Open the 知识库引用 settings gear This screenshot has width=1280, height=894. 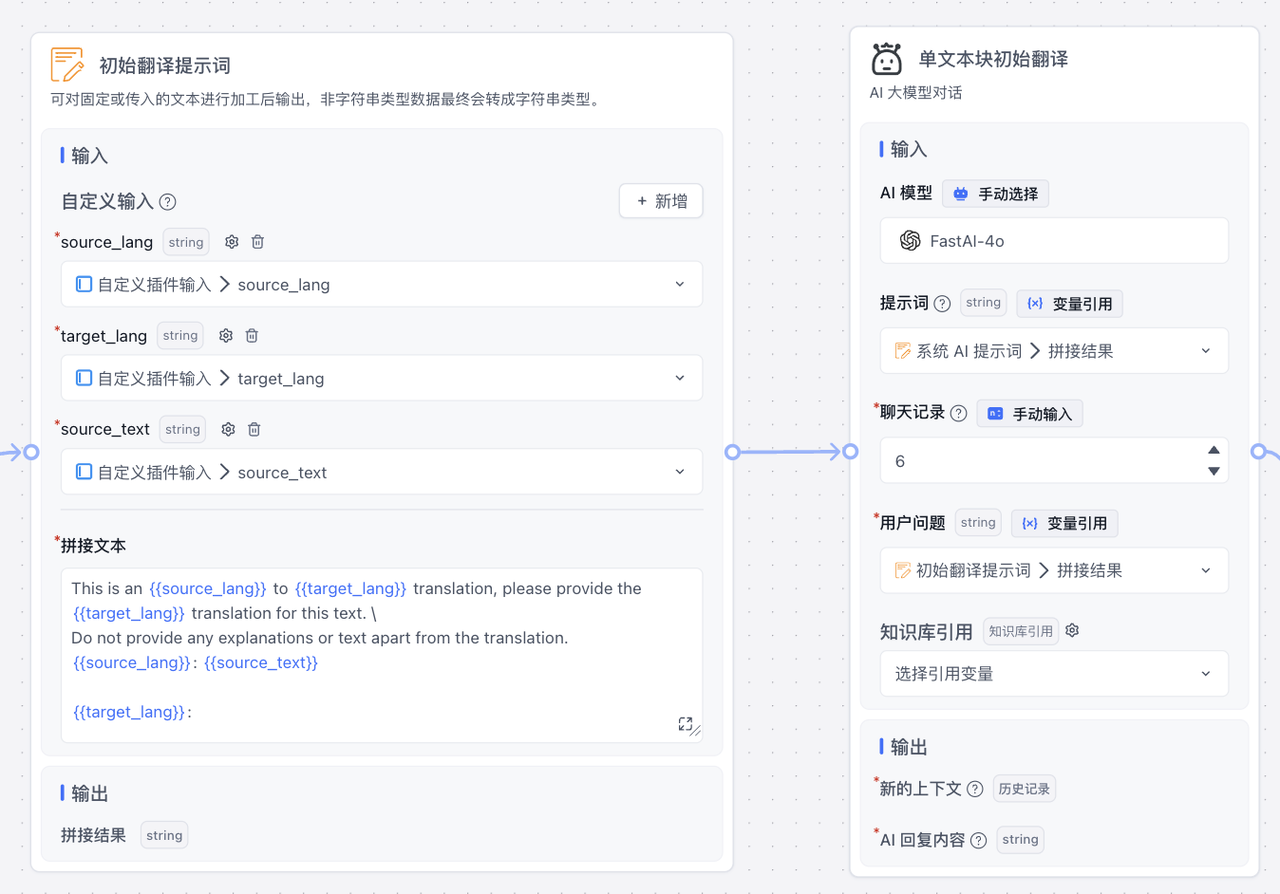1072,631
